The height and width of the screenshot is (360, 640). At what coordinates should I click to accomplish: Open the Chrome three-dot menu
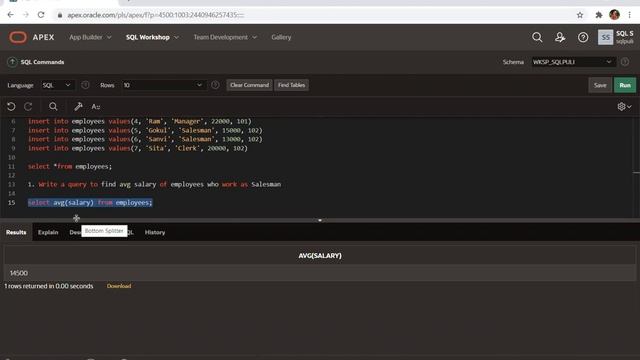click(630, 15)
